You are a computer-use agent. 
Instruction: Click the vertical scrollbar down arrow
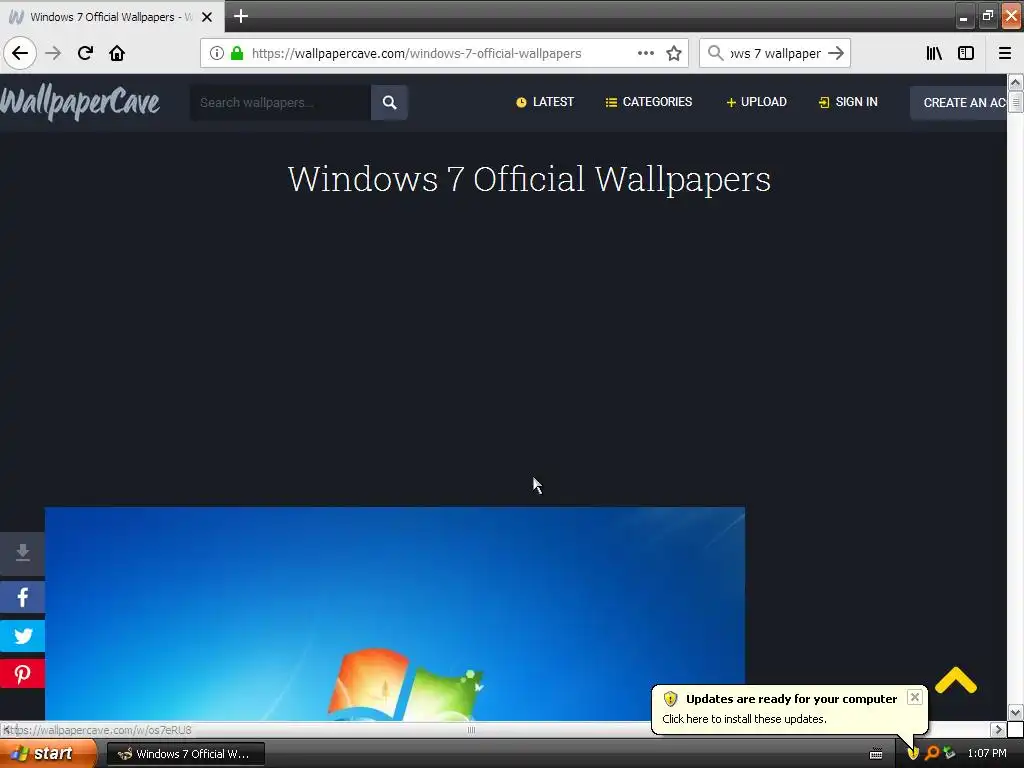click(1015, 712)
